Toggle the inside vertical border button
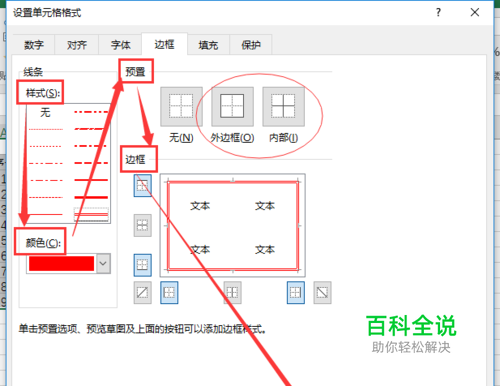The image size is (500, 386). pyautogui.click(x=232, y=293)
